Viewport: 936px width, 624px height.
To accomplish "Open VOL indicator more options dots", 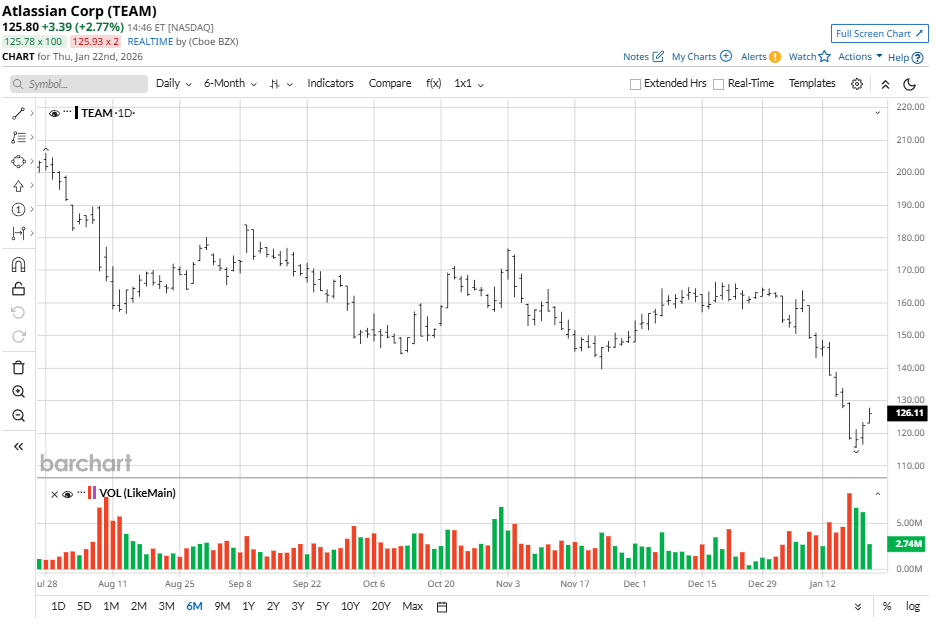I will point(81,492).
